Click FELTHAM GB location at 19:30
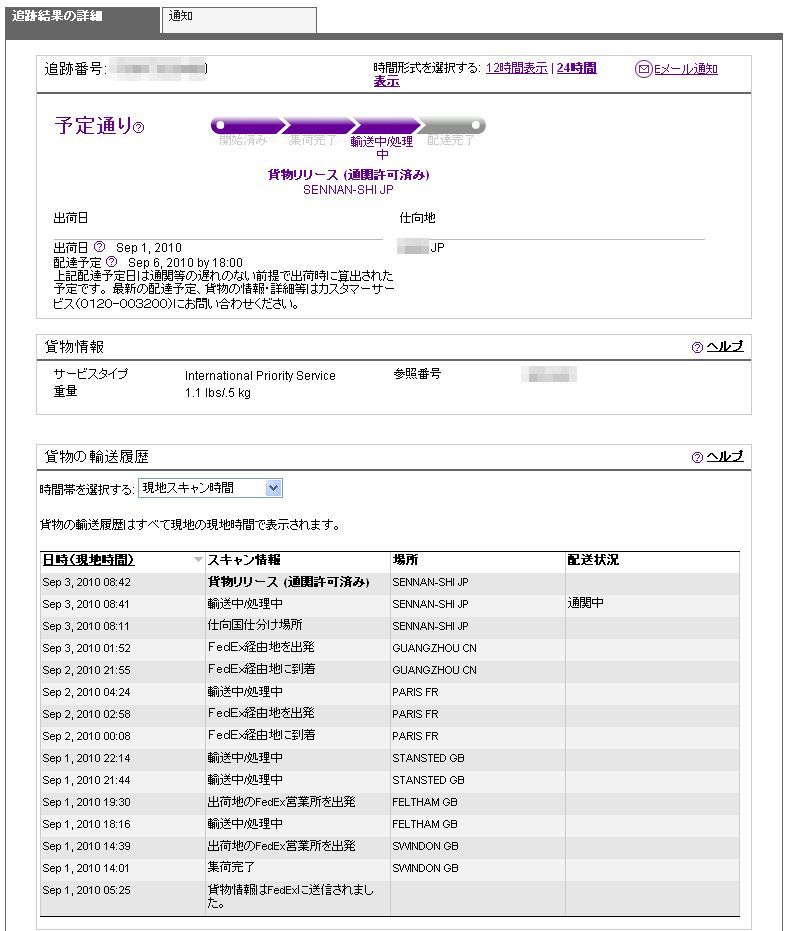 click(x=424, y=802)
